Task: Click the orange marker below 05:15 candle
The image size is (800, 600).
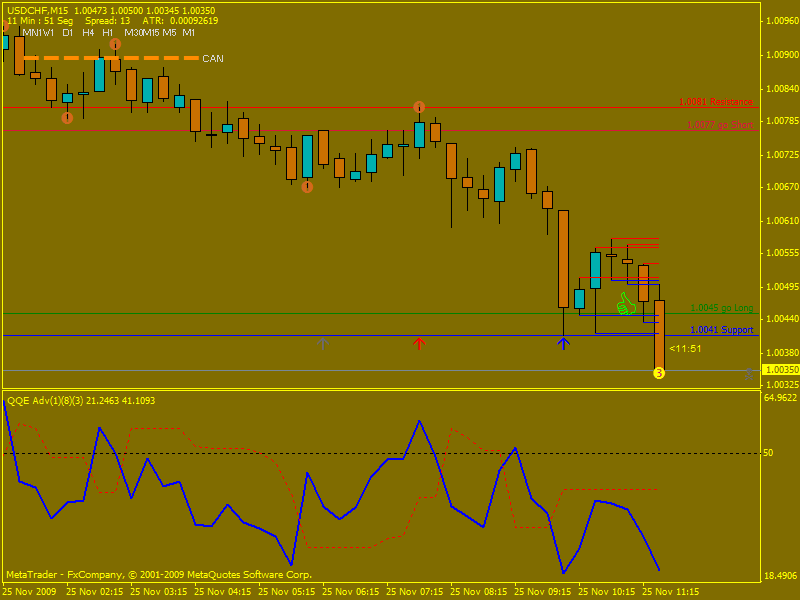Action: 307,186
